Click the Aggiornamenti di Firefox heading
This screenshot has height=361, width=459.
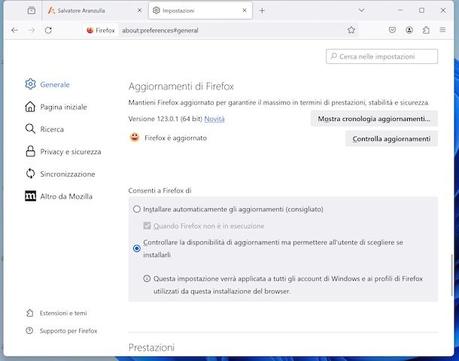(x=181, y=87)
